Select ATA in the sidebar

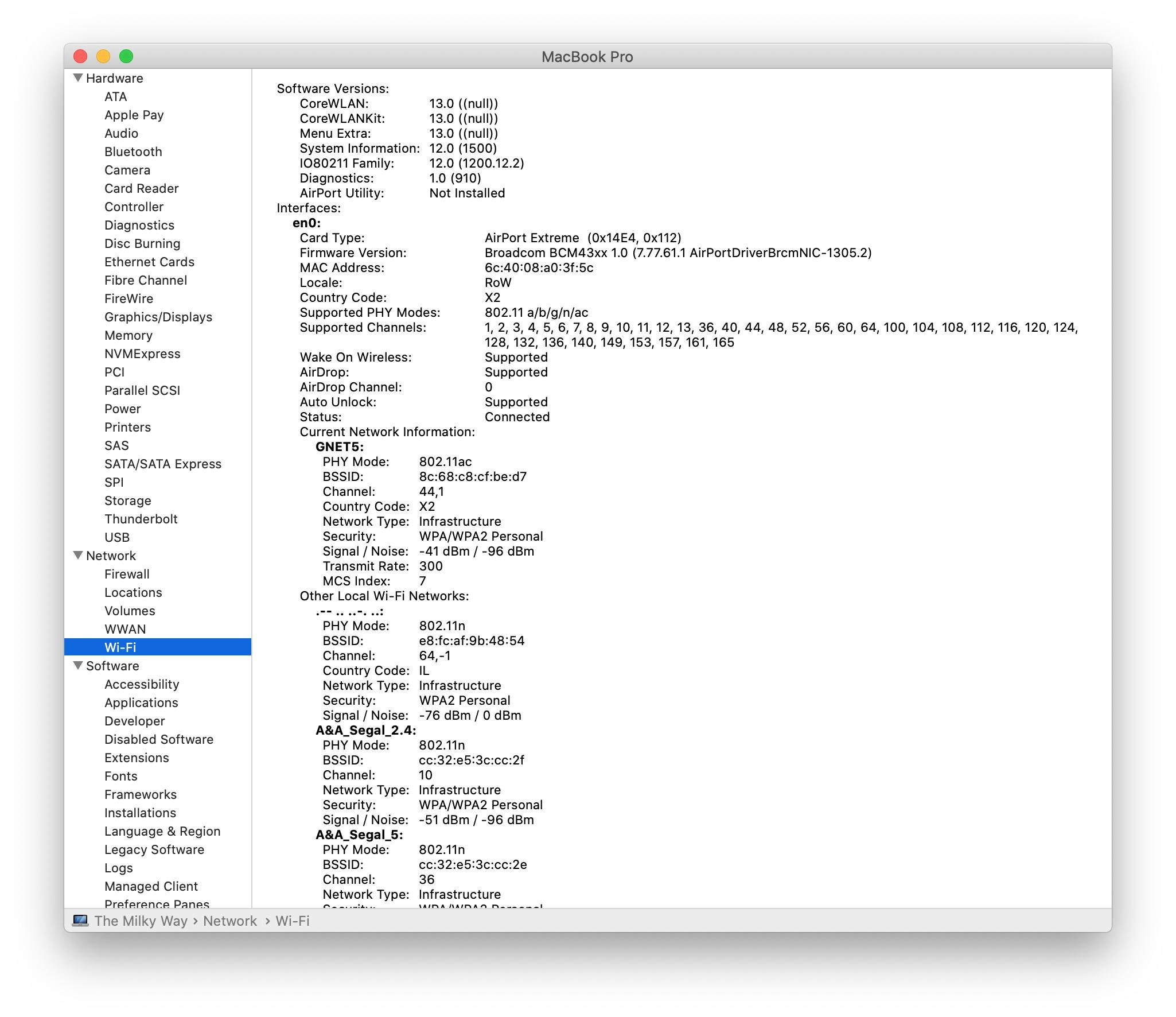[115, 96]
